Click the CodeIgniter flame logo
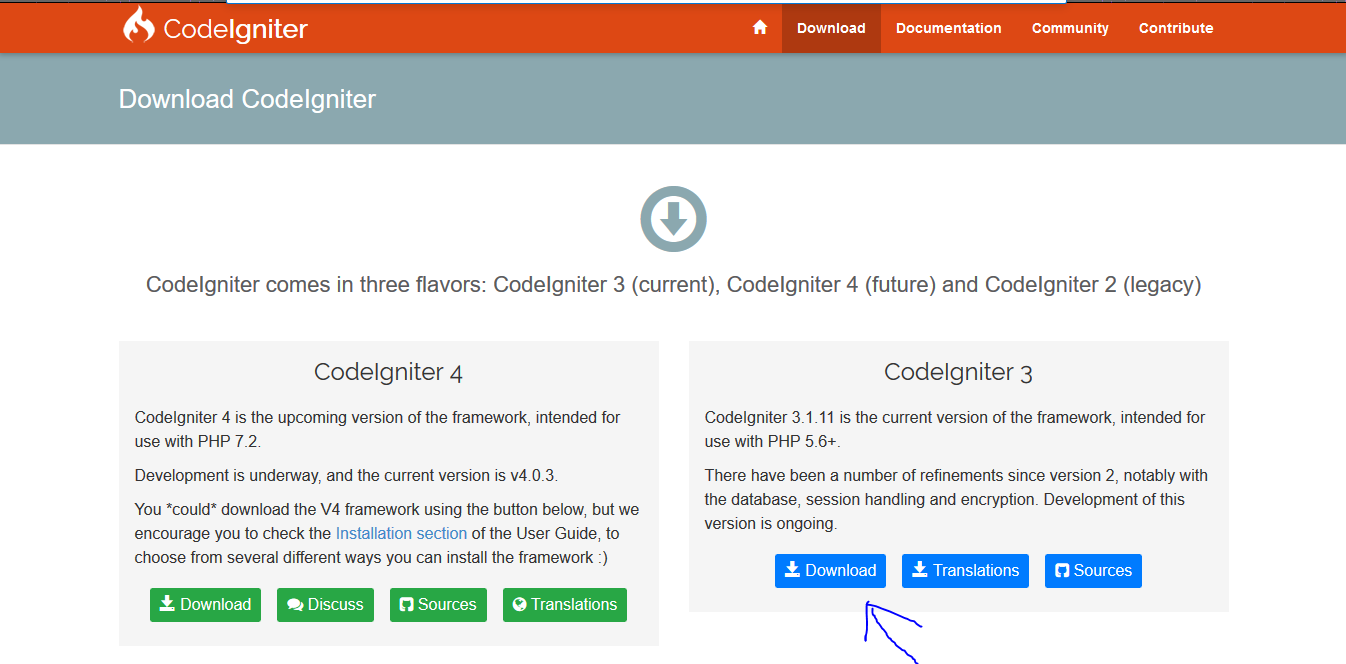Image resolution: width=1346 pixels, height=664 pixels. coord(138,25)
